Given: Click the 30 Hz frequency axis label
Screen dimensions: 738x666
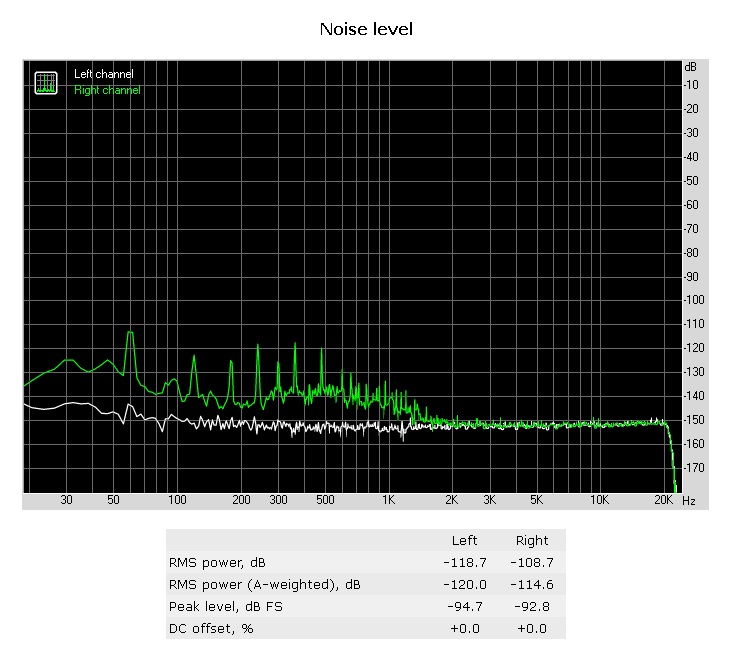Looking at the screenshot, I should [67, 500].
